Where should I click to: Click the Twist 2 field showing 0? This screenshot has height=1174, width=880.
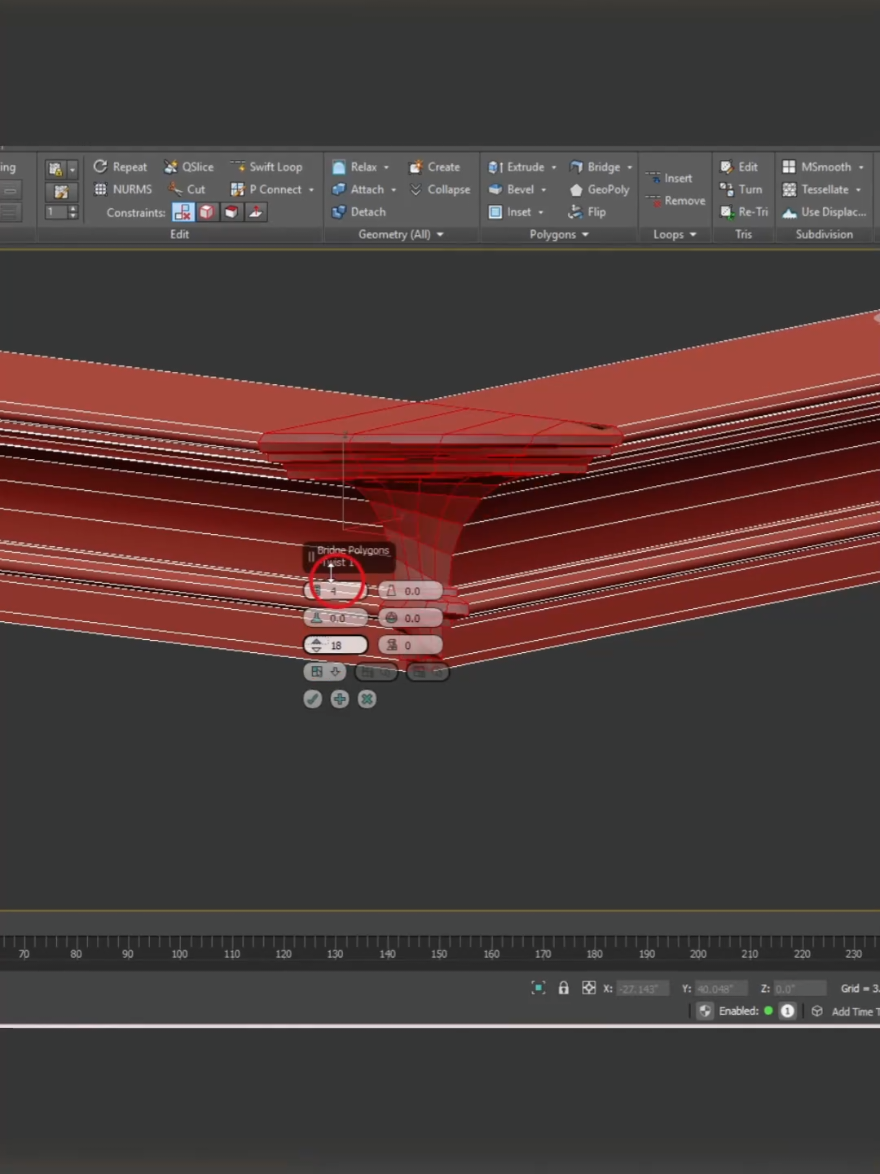coord(410,645)
